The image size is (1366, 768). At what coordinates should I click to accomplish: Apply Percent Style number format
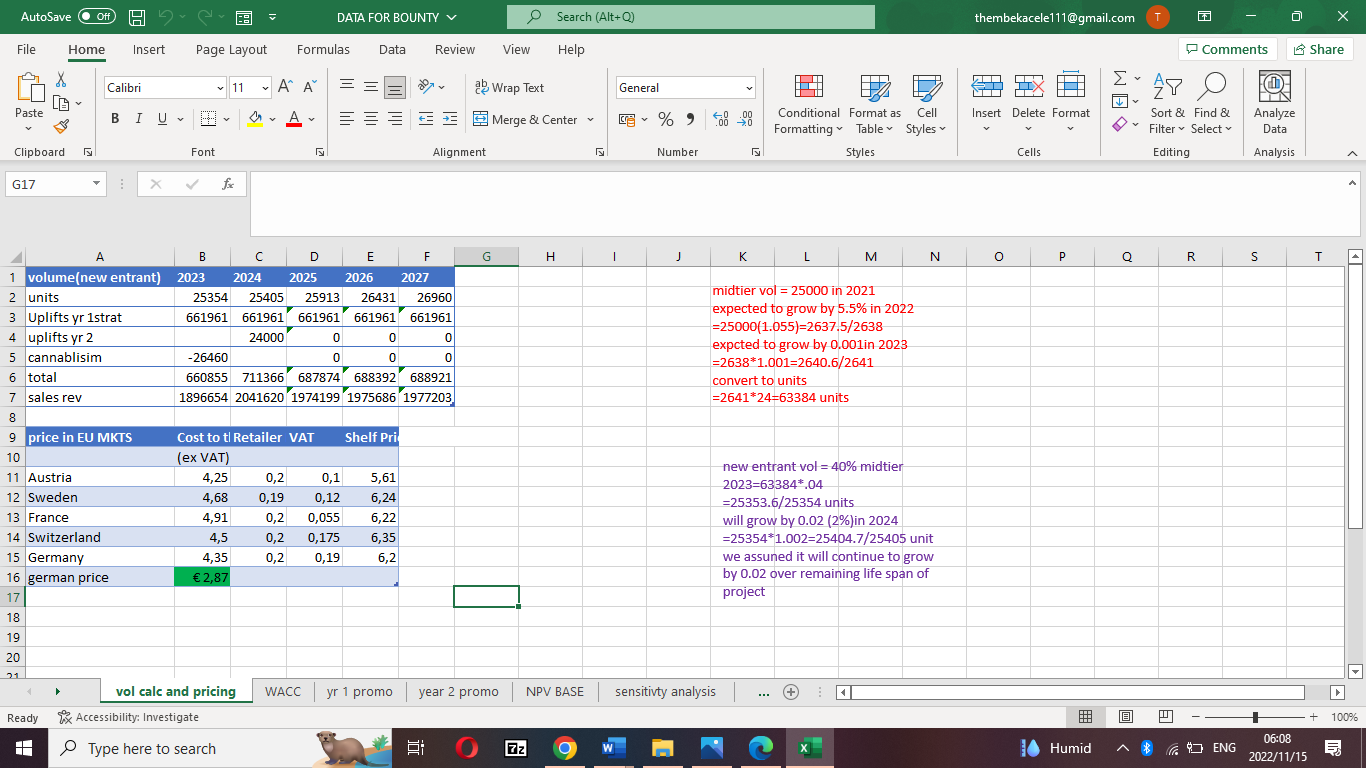coord(666,120)
